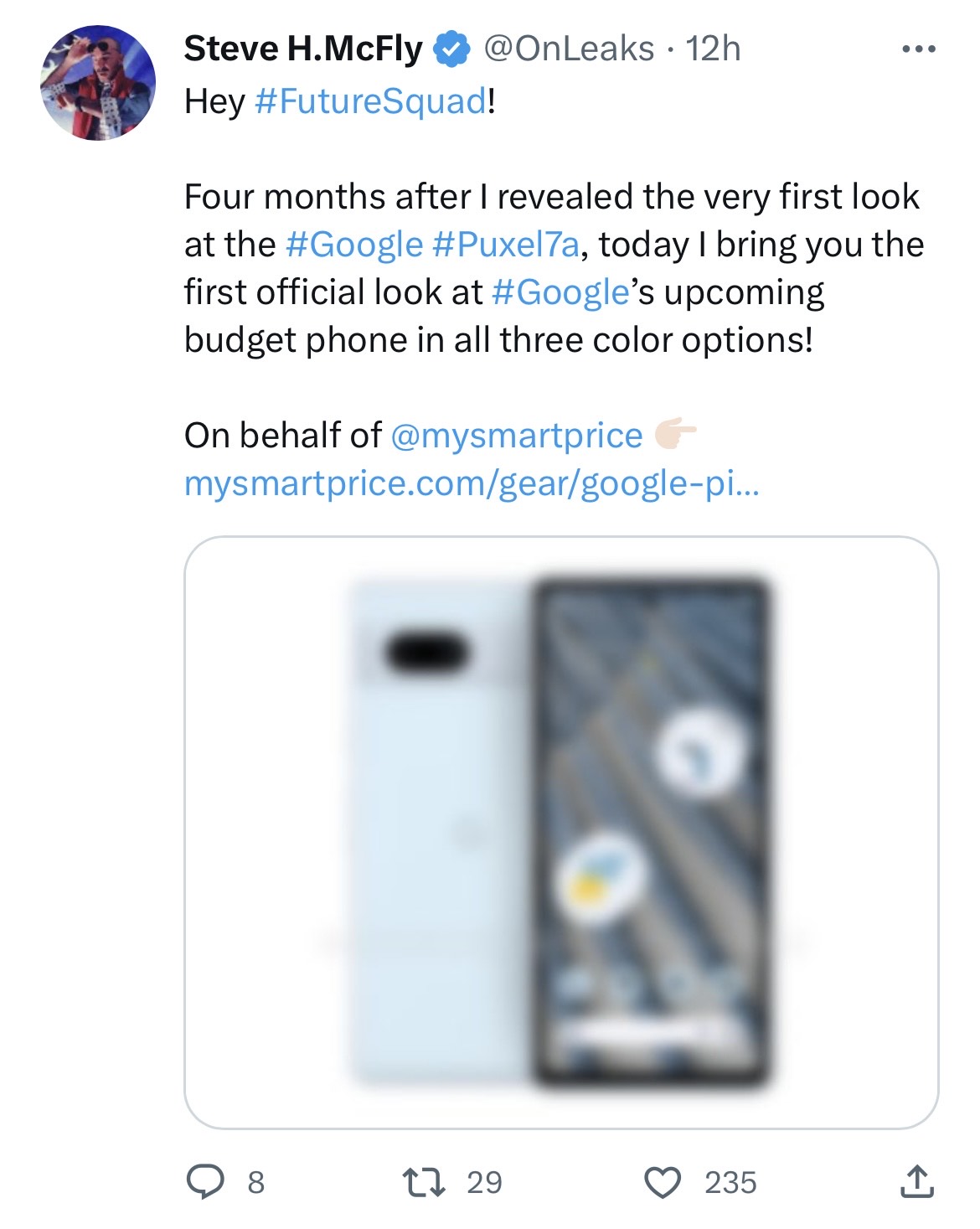Image resolution: width=980 pixels, height=1229 pixels.
Task: Open the mysmartprice.com article link
Action: point(472,483)
